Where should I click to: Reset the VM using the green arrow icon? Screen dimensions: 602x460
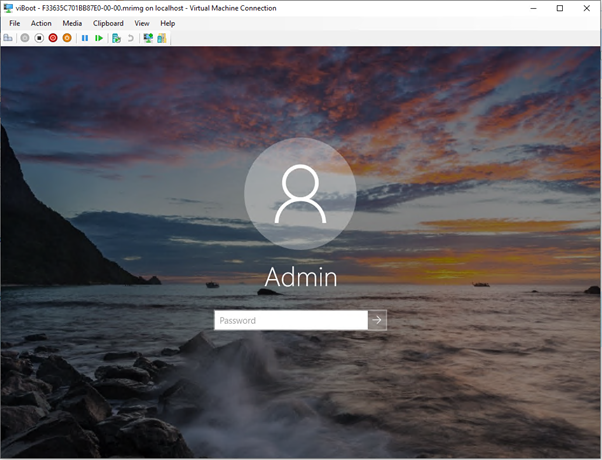[x=99, y=38]
